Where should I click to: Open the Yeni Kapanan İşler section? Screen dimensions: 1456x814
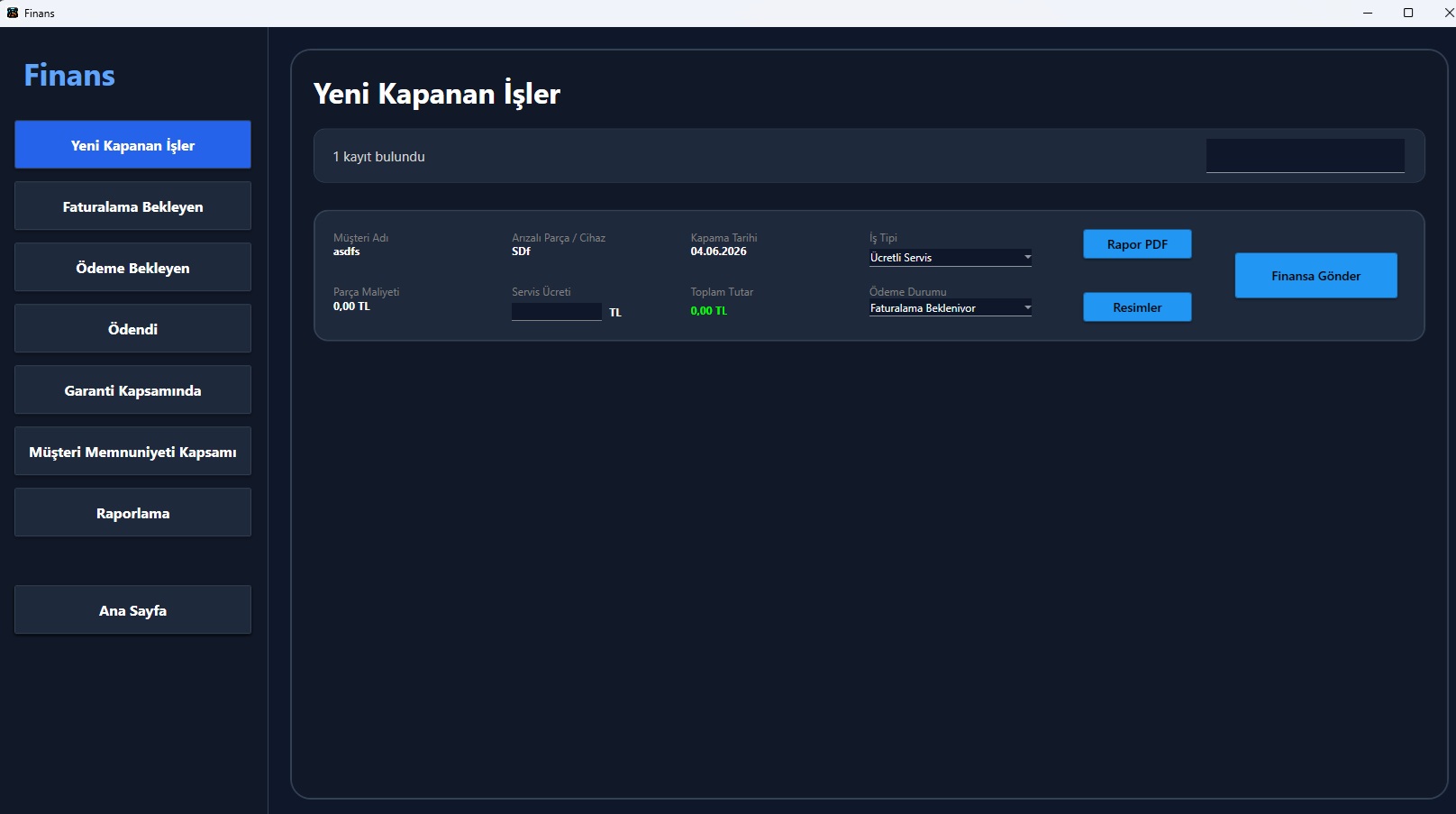tap(132, 144)
